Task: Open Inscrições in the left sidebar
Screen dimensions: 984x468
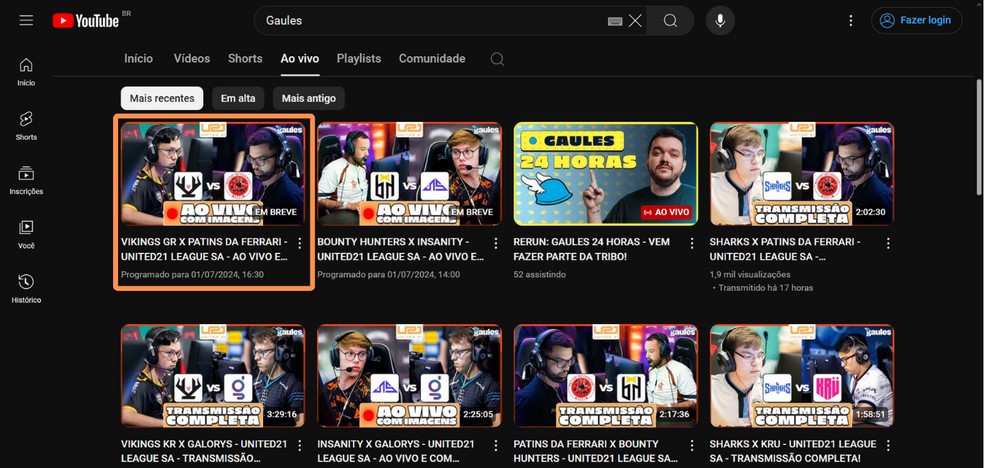Action: click(26, 181)
